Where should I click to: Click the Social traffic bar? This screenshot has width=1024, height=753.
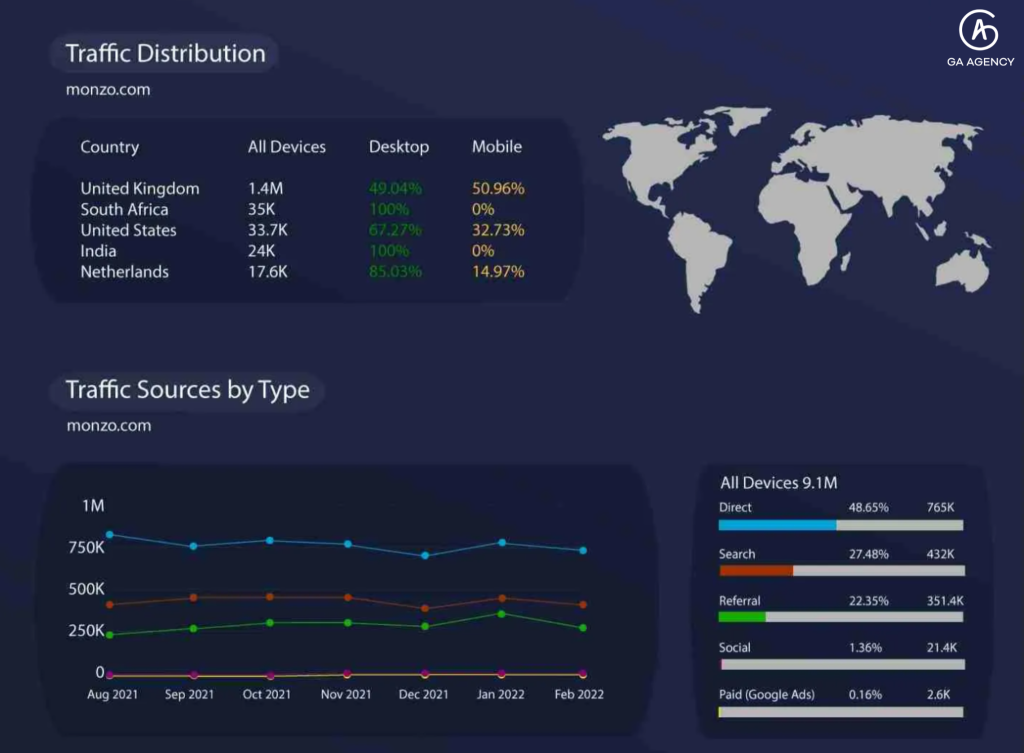click(842, 664)
